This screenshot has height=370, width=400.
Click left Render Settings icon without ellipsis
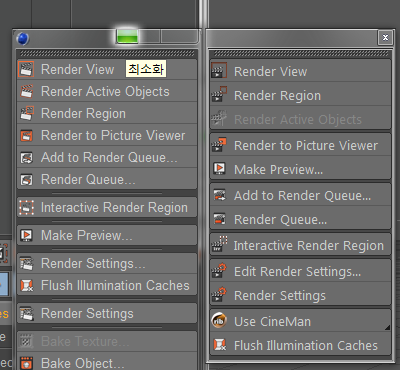coord(27,313)
